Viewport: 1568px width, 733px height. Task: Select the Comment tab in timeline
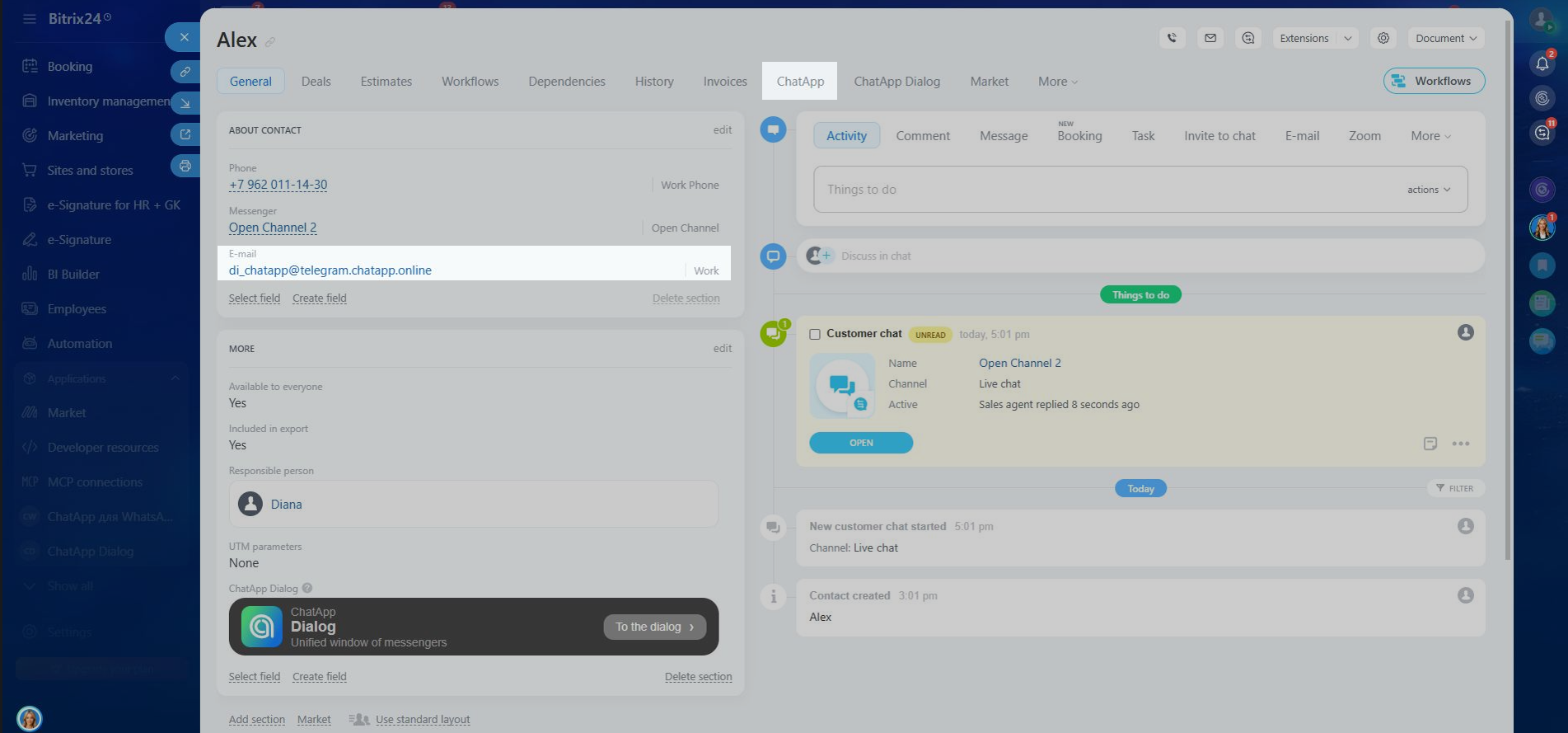coord(922,136)
